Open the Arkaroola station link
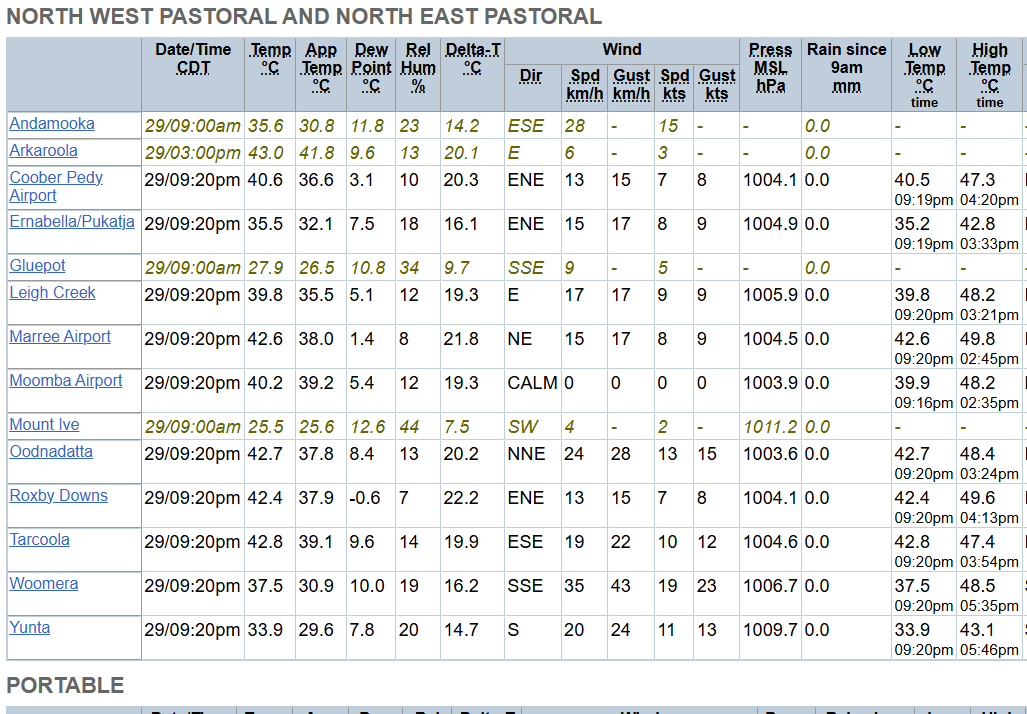The width and height of the screenshot is (1027, 714). pyautogui.click(x=43, y=151)
